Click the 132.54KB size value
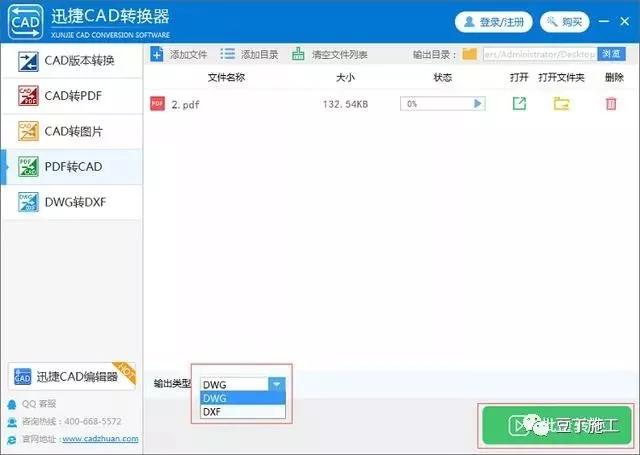Image resolution: width=640 pixels, height=455 pixels. tap(345, 104)
